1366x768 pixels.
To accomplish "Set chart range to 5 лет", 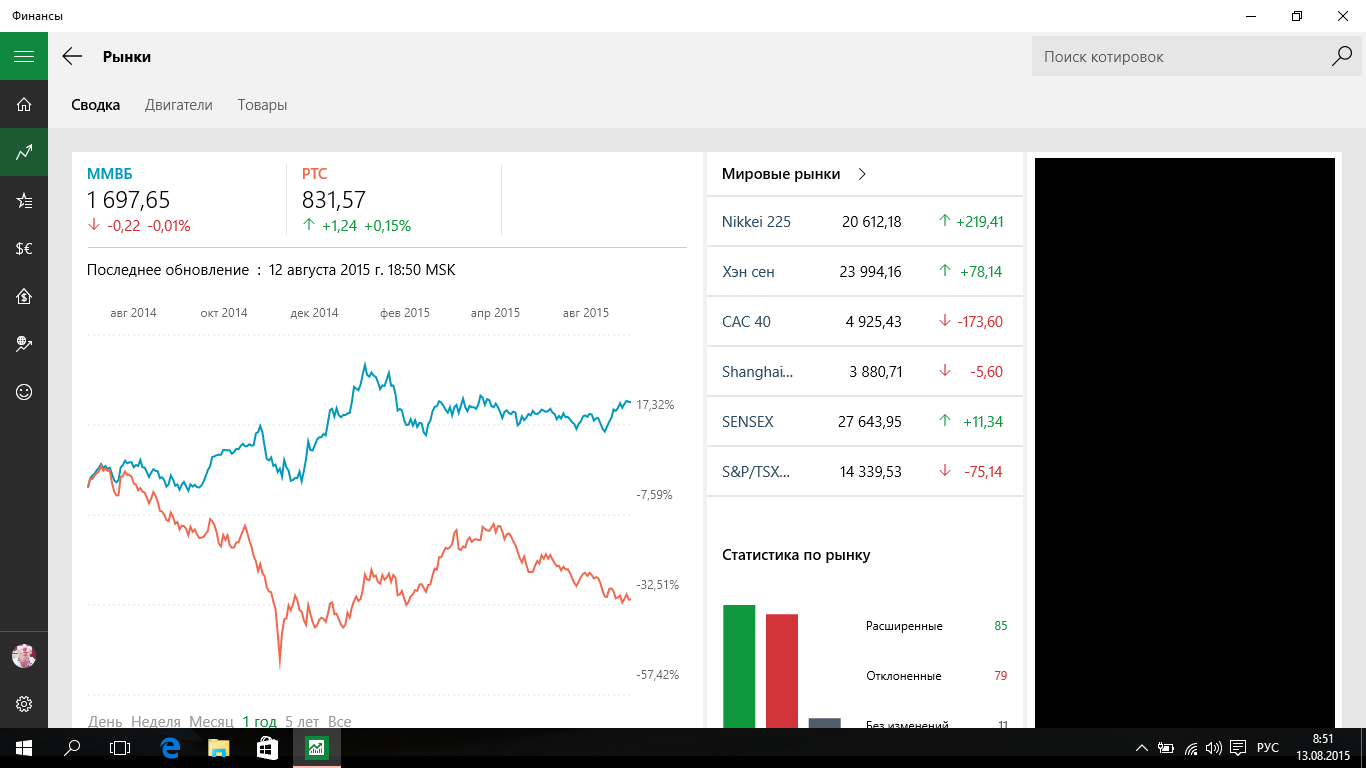I will pyautogui.click(x=302, y=721).
